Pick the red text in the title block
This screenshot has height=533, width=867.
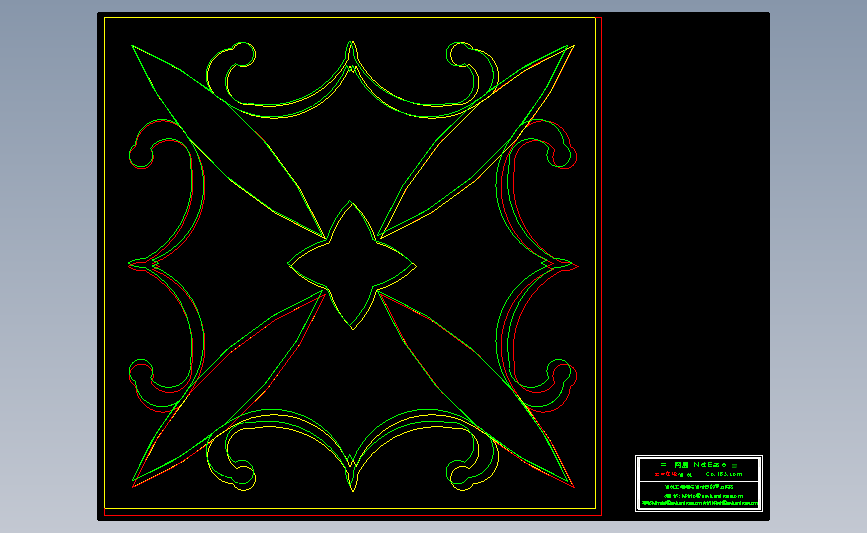tap(666, 474)
